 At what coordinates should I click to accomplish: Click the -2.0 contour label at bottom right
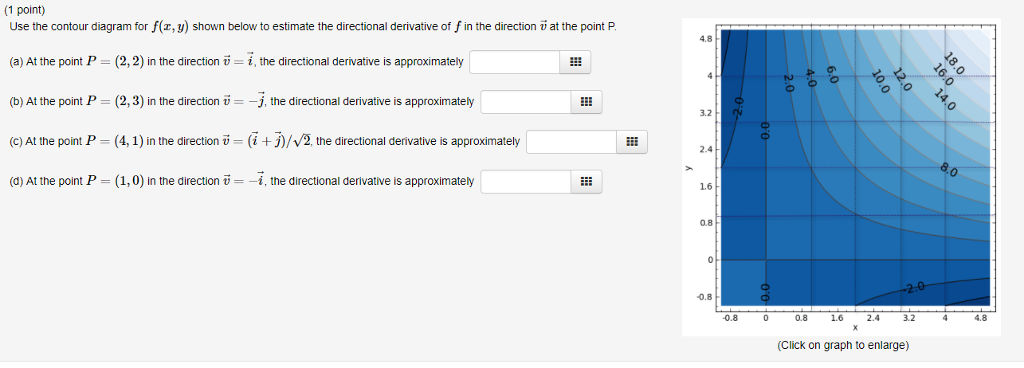tap(914, 287)
